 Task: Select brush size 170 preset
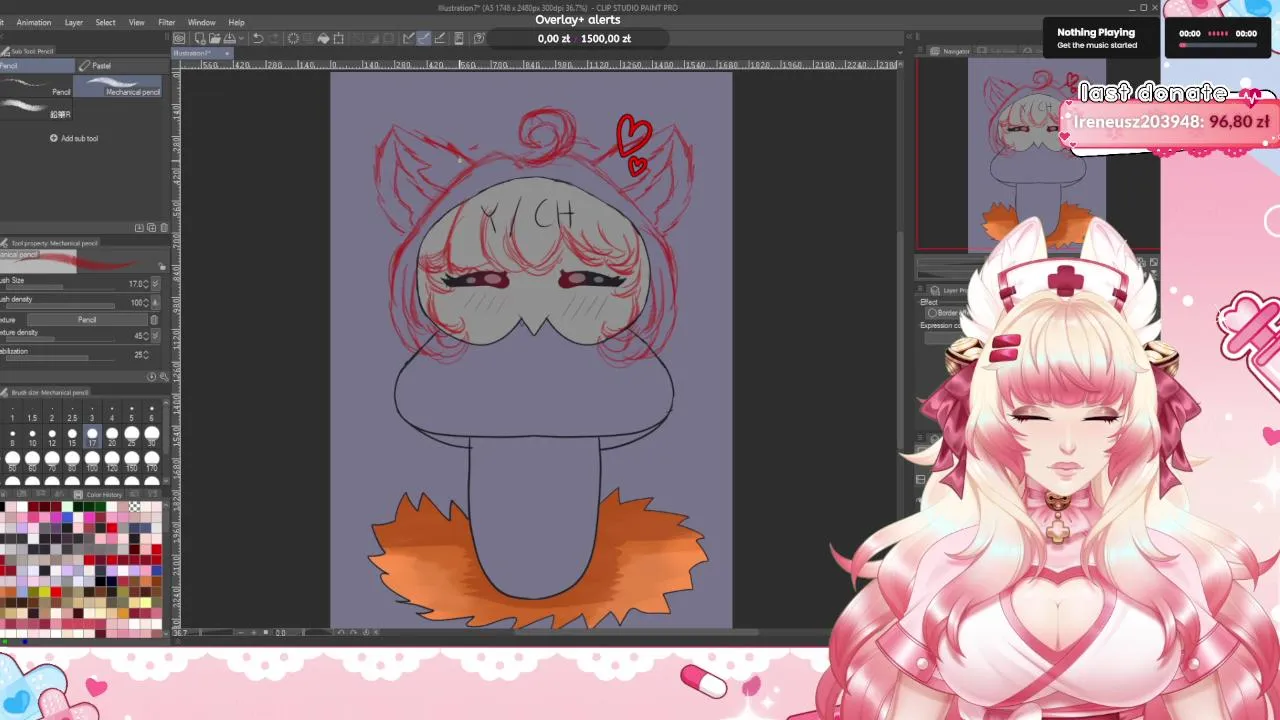tap(152, 461)
